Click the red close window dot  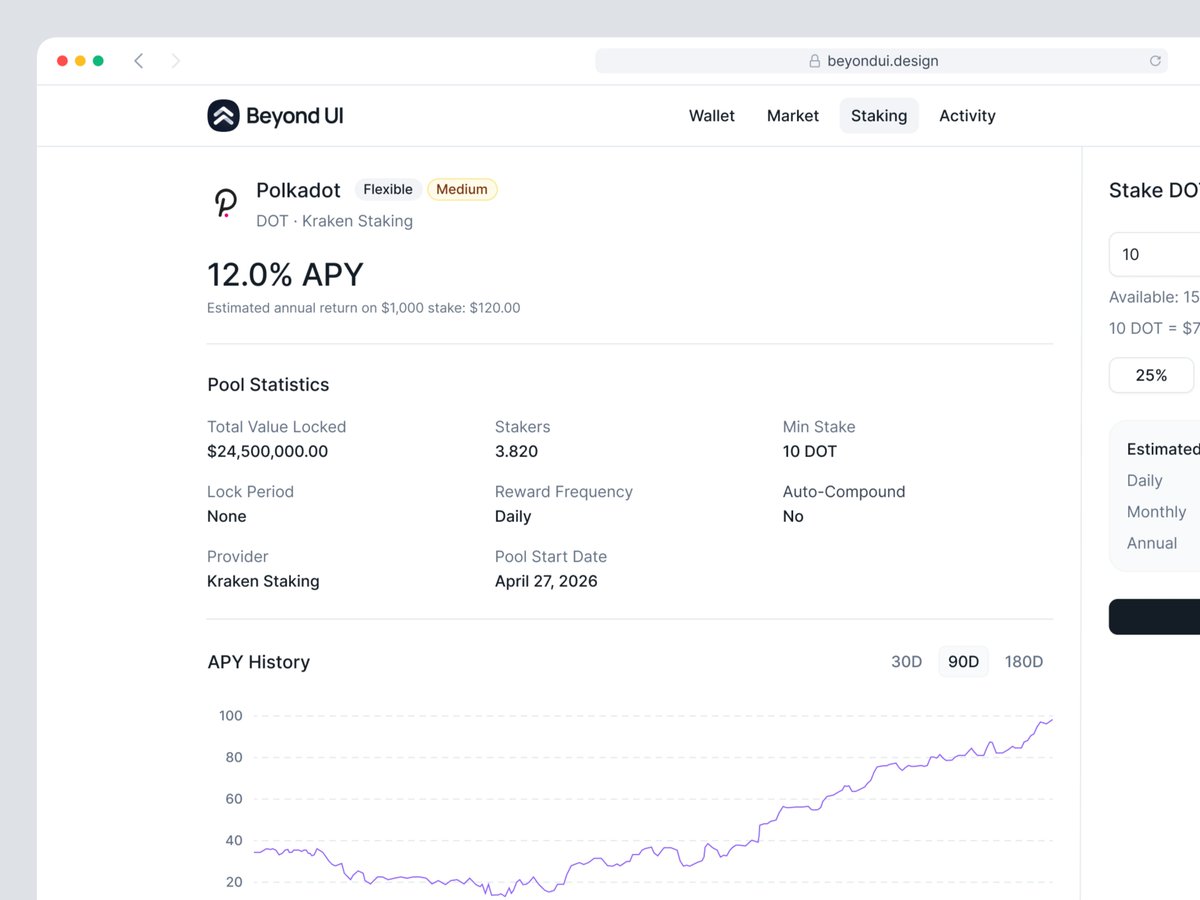(62, 61)
